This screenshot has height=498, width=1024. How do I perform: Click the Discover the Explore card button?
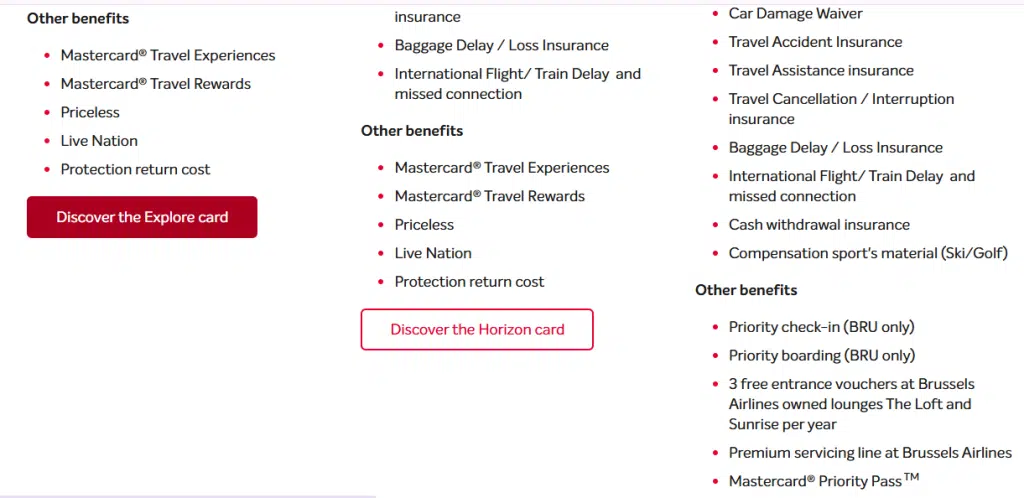142,217
